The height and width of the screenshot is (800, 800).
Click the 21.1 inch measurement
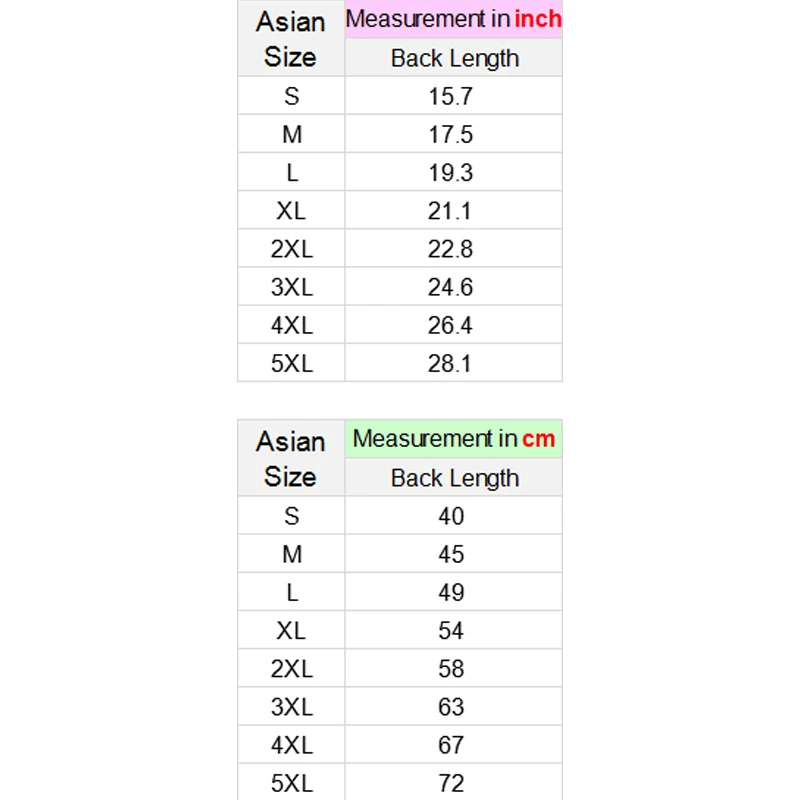click(x=451, y=211)
